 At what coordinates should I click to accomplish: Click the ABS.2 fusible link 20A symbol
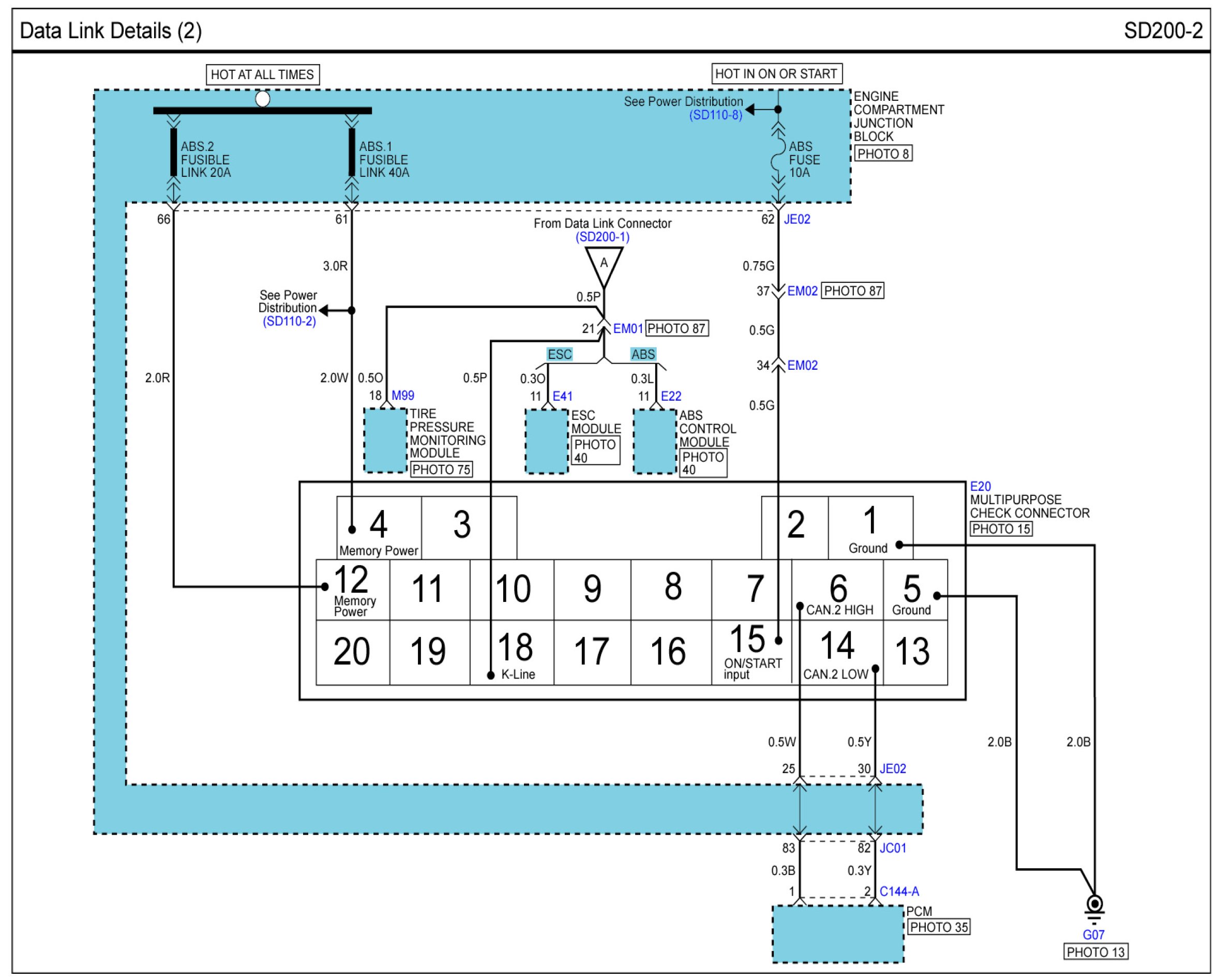(x=173, y=153)
